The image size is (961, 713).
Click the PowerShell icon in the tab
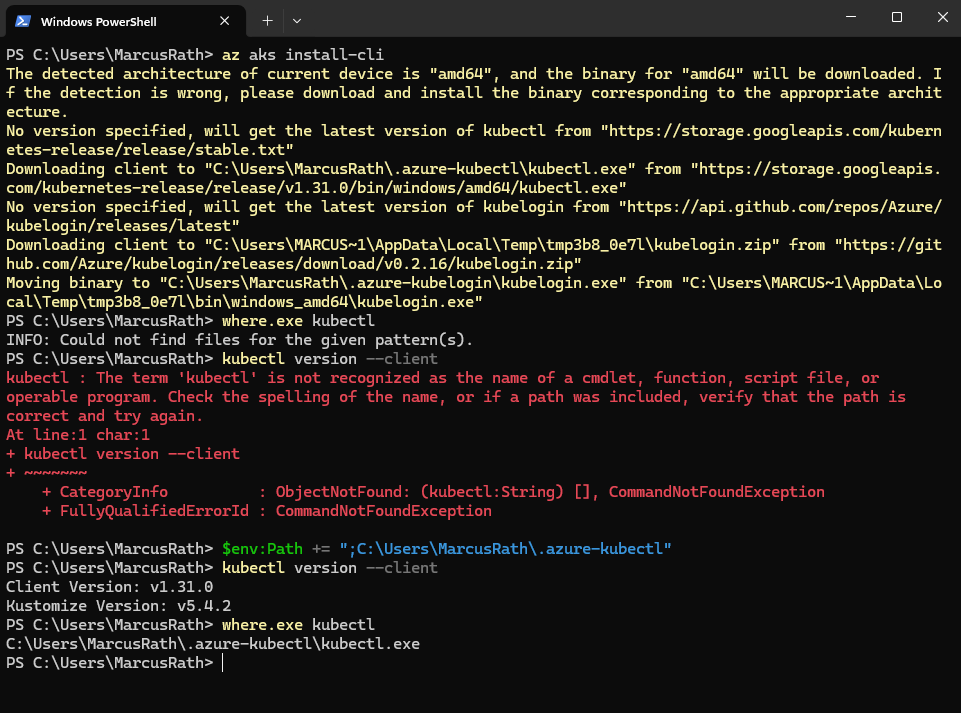22,21
